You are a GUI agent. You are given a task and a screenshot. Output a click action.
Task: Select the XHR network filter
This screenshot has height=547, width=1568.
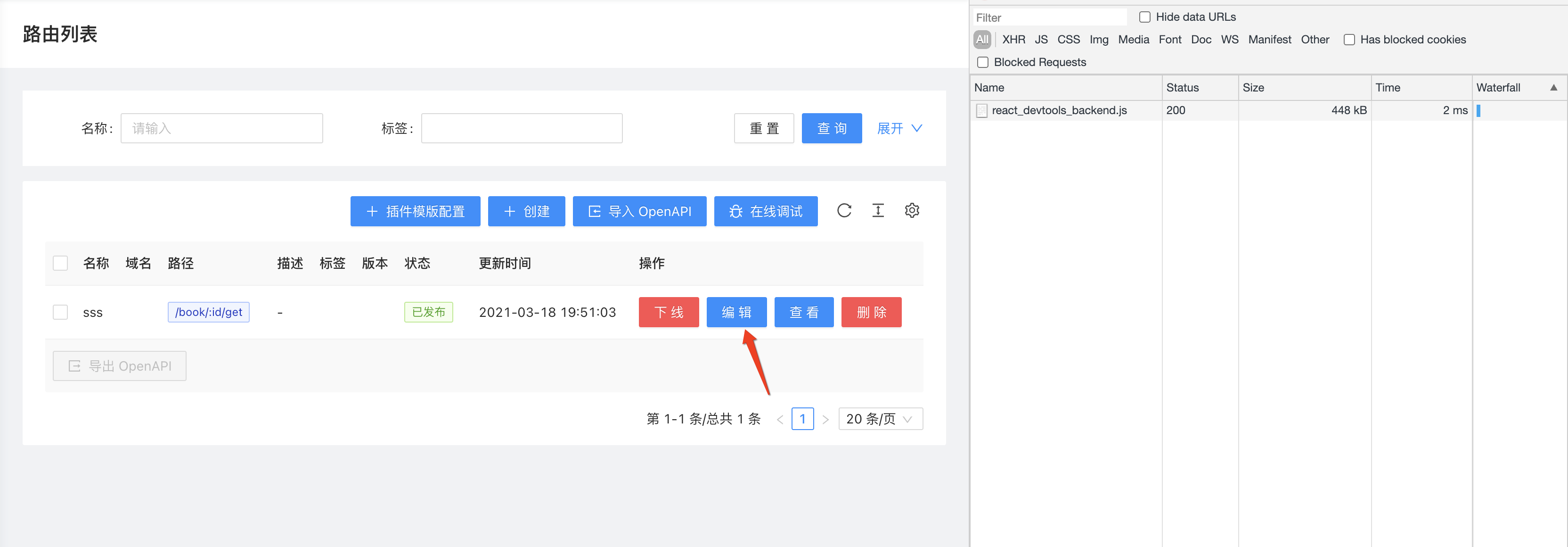point(1013,40)
